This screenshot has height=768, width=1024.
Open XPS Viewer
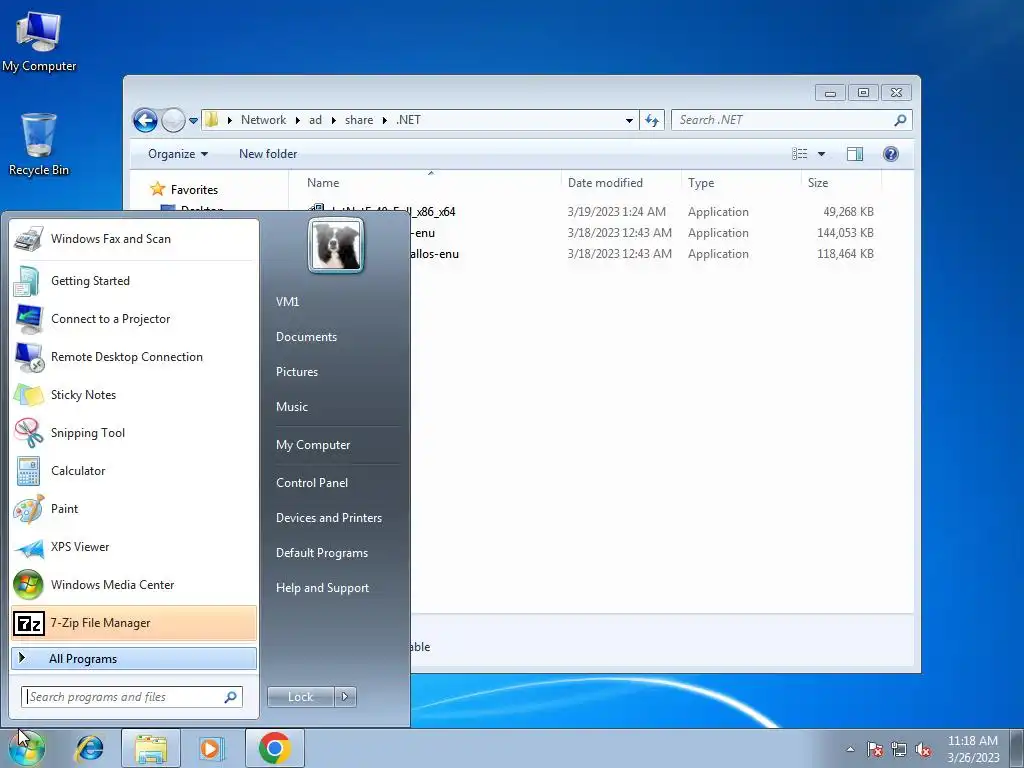coord(134,547)
